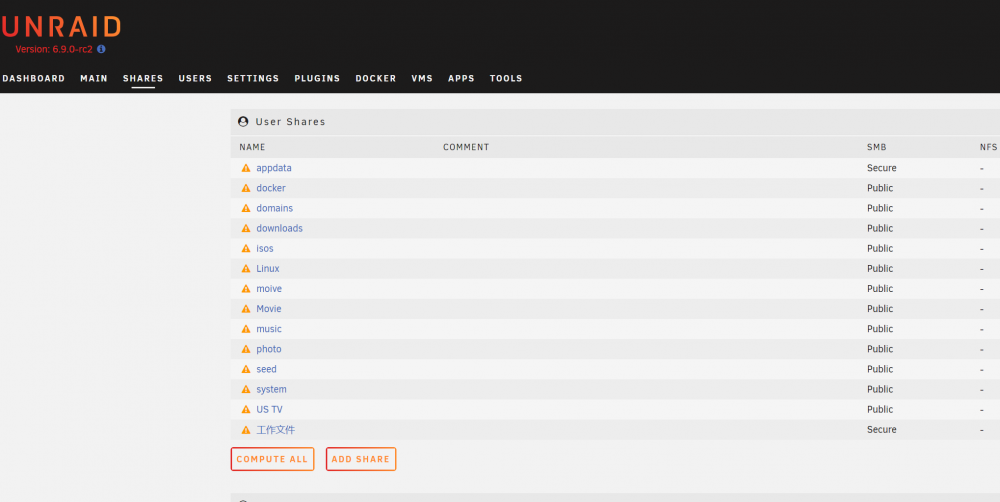
Task: Click the Secure SMB value for appdata
Action: 882,168
